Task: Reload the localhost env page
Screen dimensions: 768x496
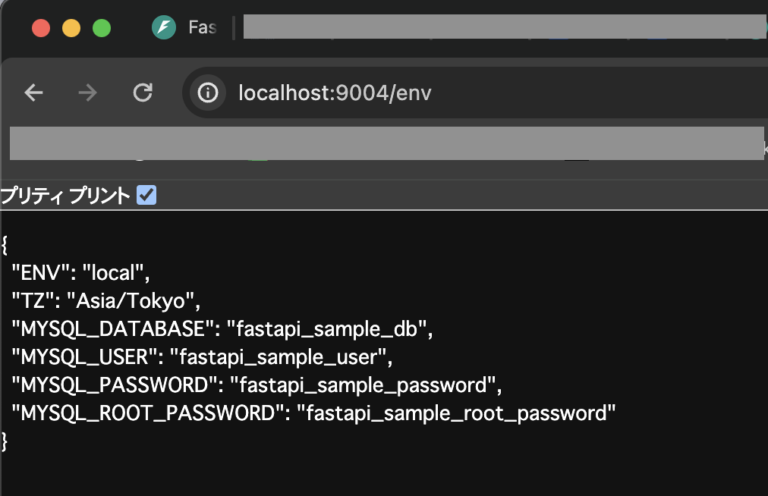Action: 143,93
